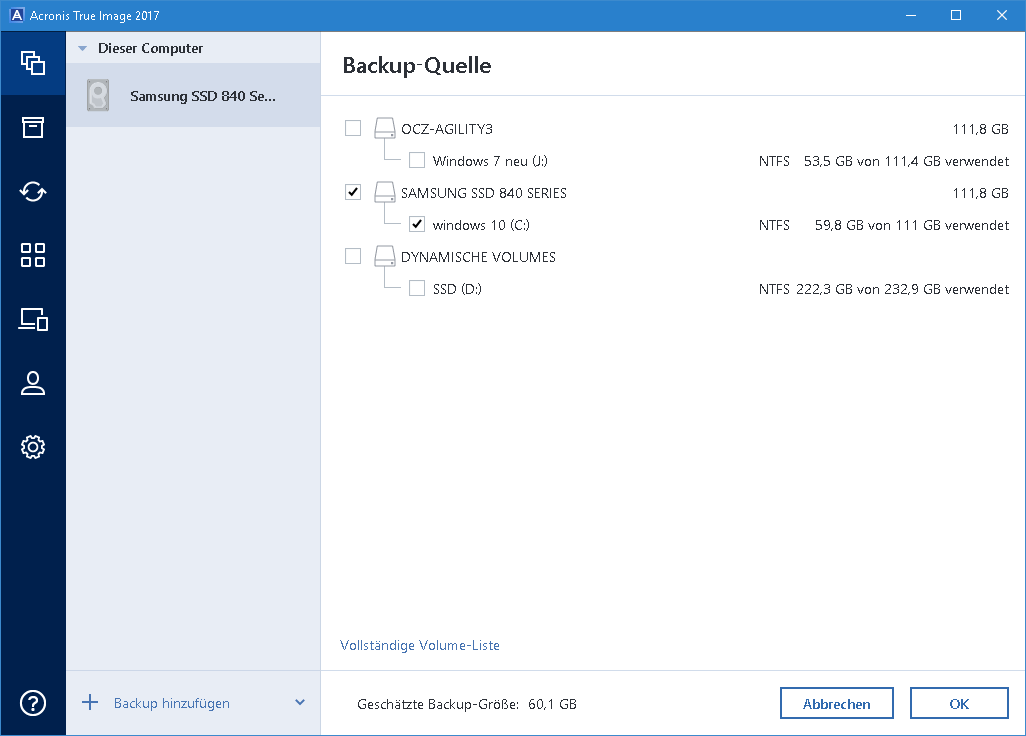Select the windows 10 (C:) label
Viewport: 1026px width, 736px height.
pyautogui.click(x=481, y=225)
